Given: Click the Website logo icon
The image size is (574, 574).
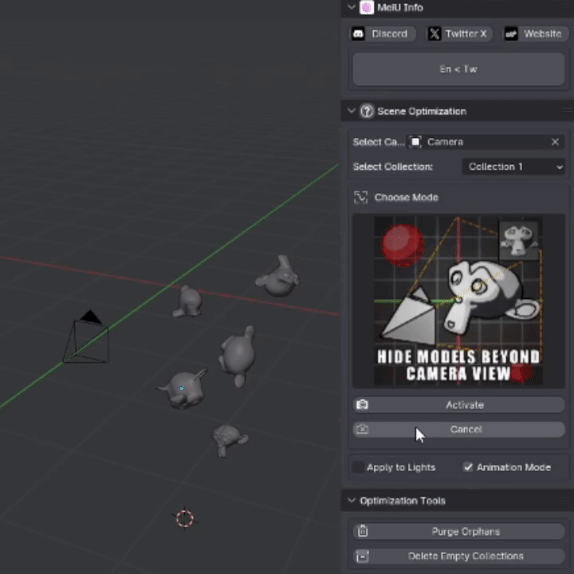Looking at the screenshot, I should [x=511, y=34].
